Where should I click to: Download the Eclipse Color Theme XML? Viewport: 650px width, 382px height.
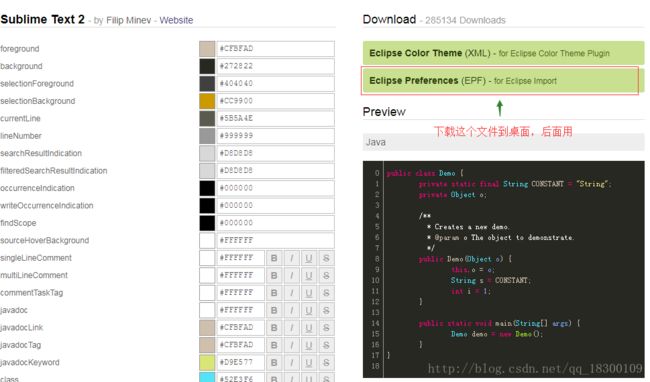(x=503, y=53)
